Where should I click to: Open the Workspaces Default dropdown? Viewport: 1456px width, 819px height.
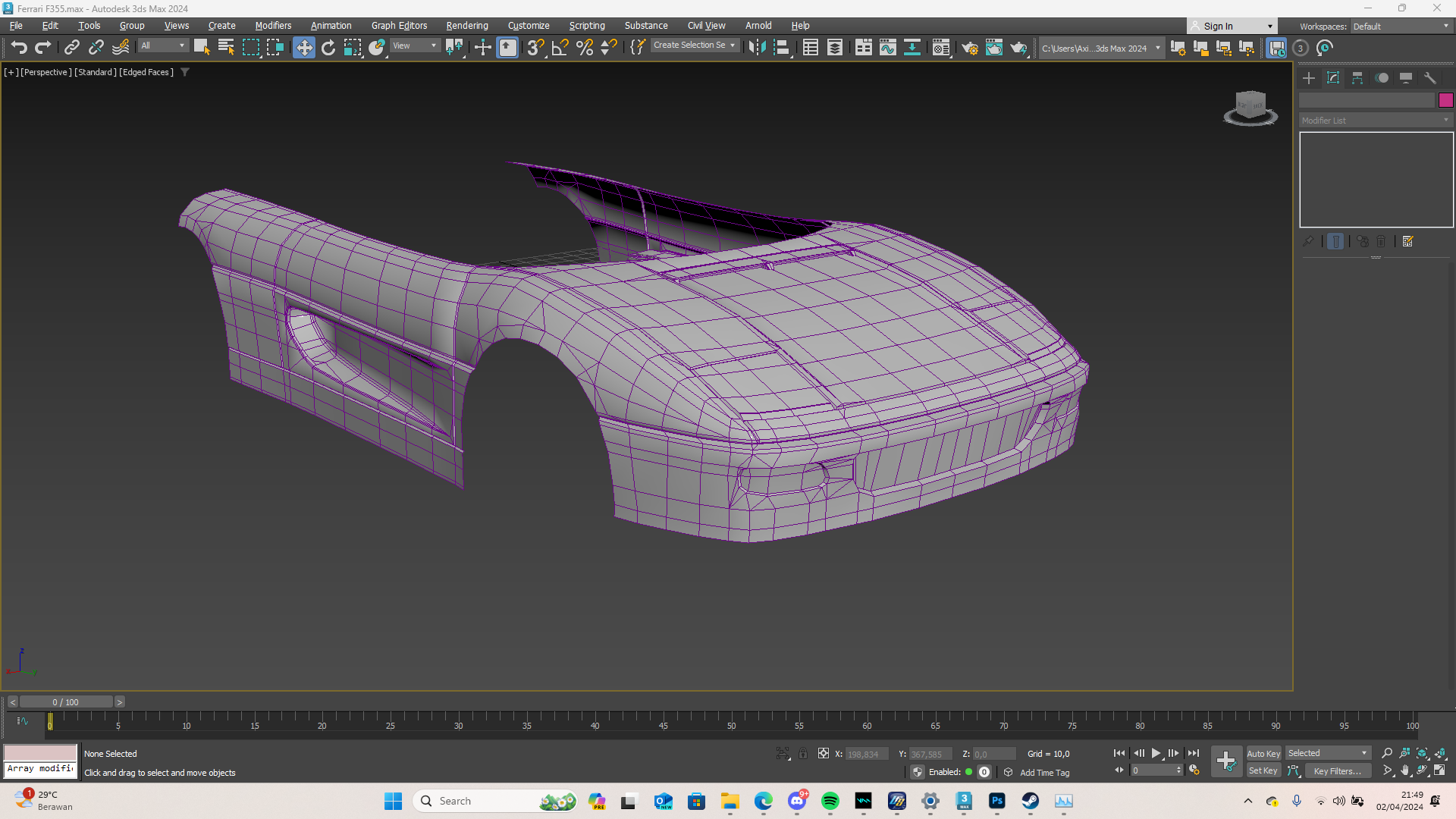1401,26
